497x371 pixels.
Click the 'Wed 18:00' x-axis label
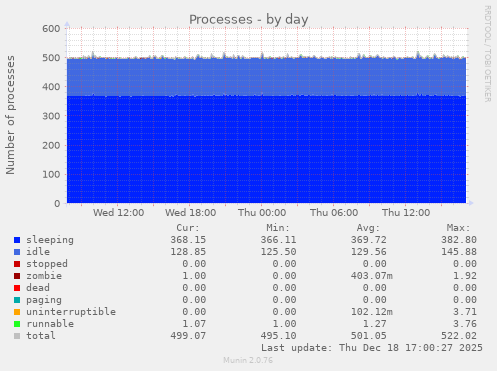click(x=190, y=213)
